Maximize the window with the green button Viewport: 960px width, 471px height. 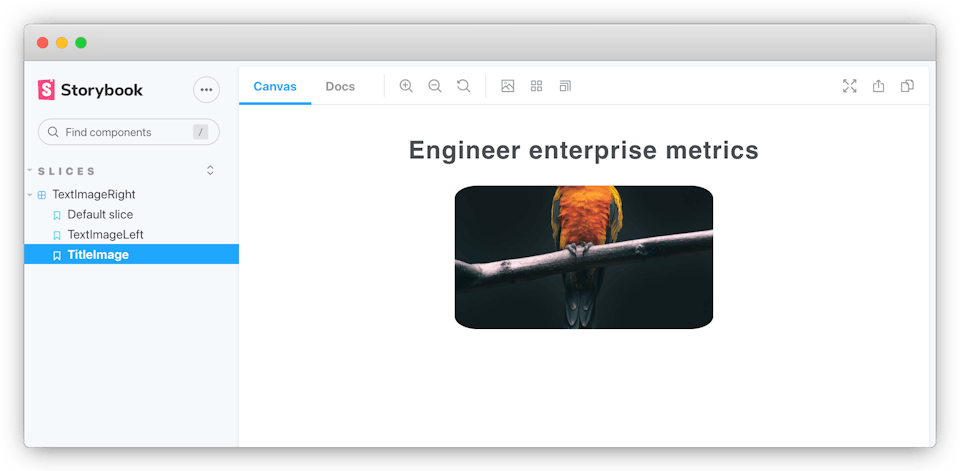click(81, 43)
